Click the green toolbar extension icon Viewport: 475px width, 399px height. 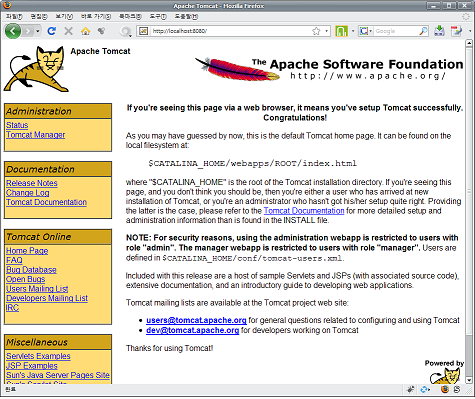[x=341, y=31]
